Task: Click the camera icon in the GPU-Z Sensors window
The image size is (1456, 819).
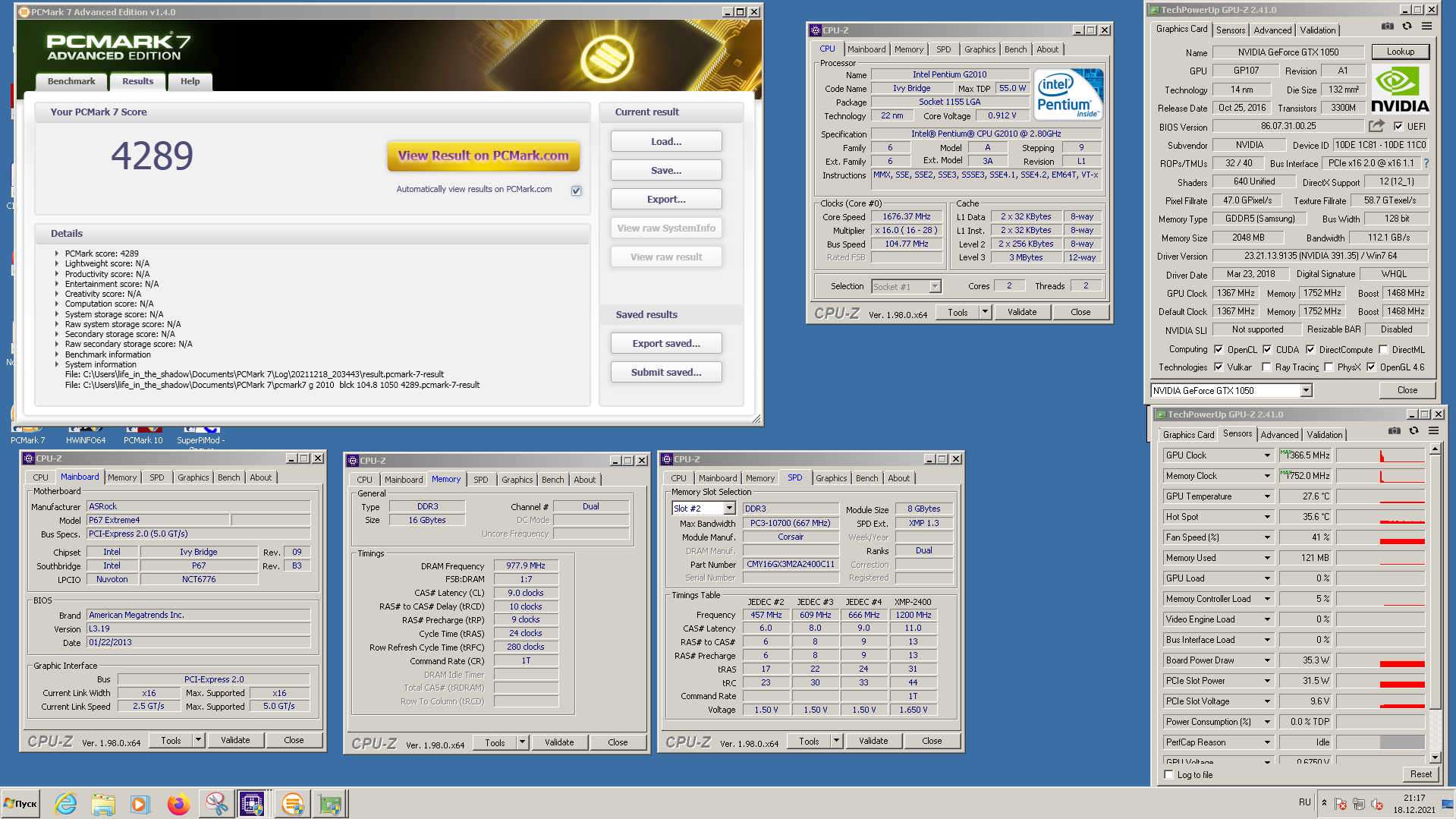Action: point(1394,431)
